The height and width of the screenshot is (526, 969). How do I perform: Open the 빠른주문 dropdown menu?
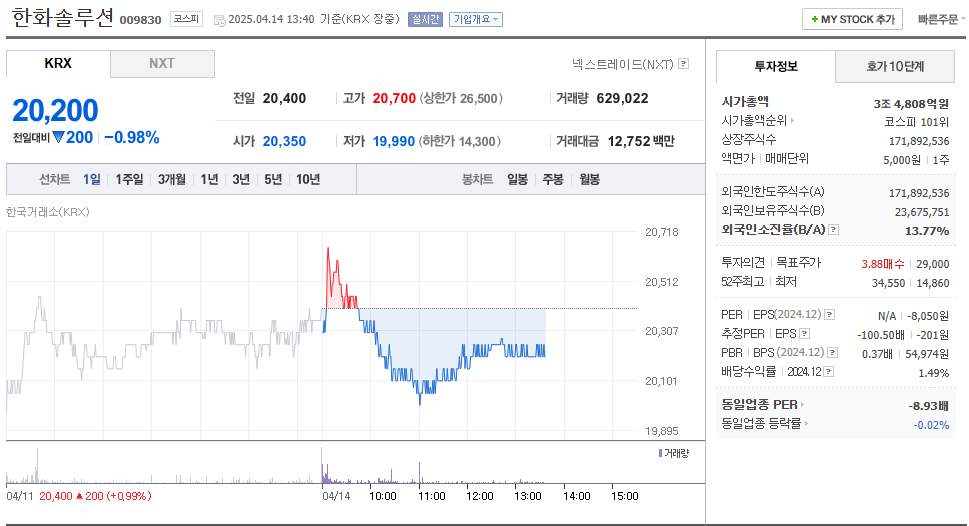(941, 19)
